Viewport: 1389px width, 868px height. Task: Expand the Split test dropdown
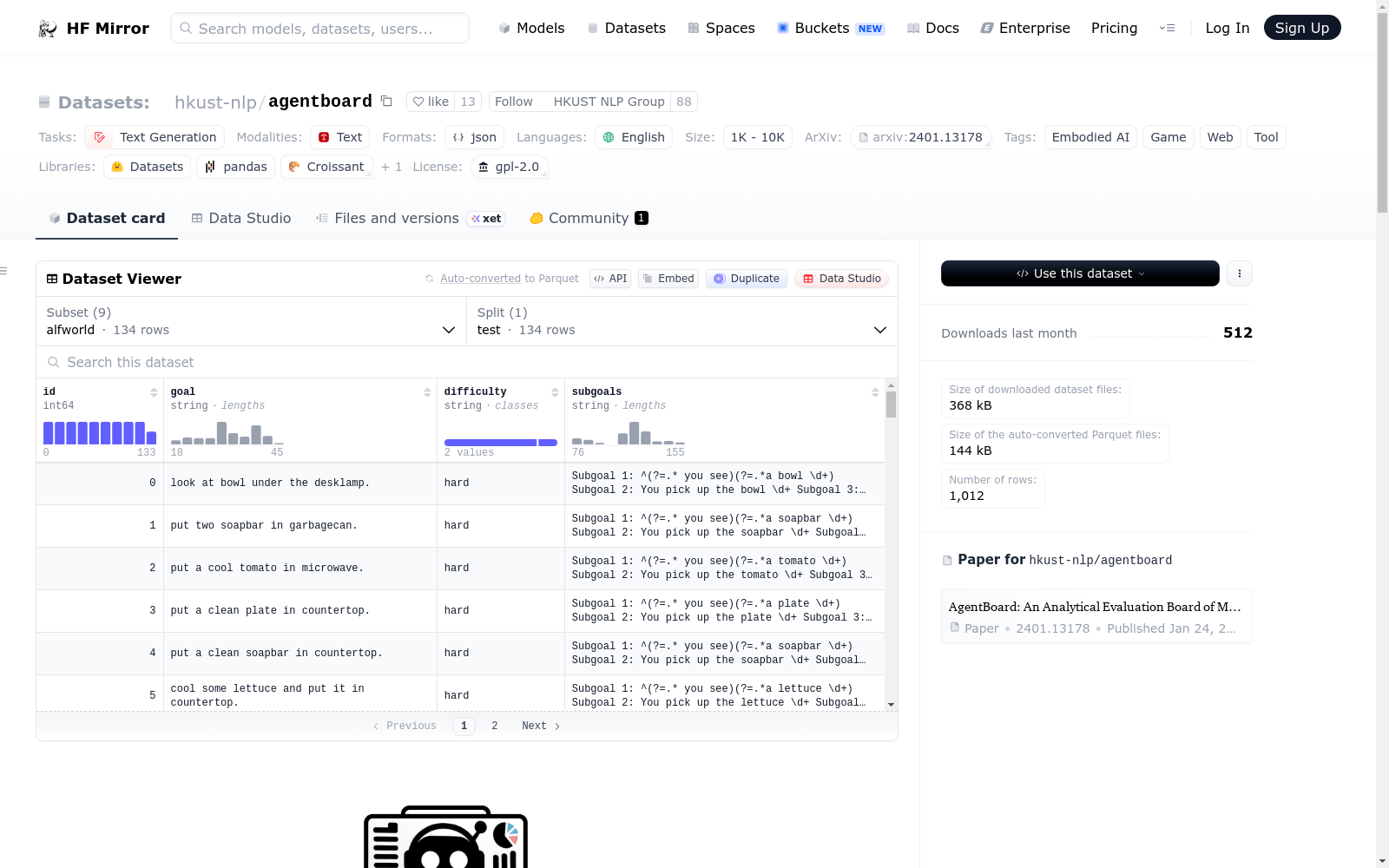pos(682,321)
